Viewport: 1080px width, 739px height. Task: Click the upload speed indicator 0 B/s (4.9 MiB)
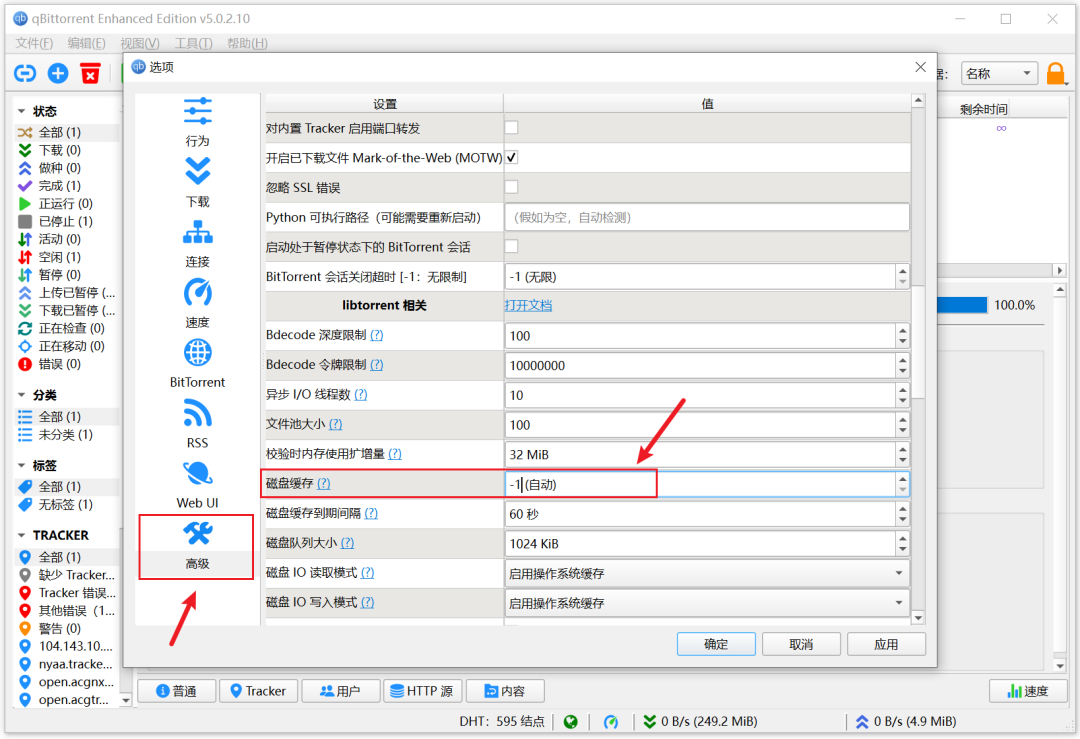[x=906, y=721]
